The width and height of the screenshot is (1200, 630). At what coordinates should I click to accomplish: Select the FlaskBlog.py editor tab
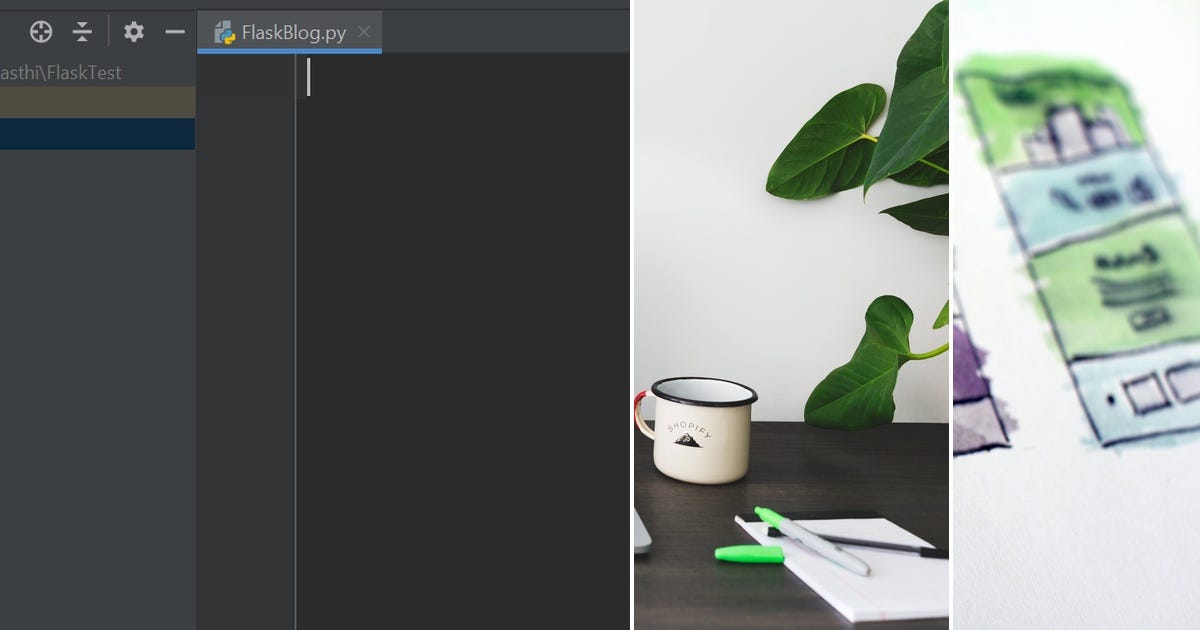(289, 32)
